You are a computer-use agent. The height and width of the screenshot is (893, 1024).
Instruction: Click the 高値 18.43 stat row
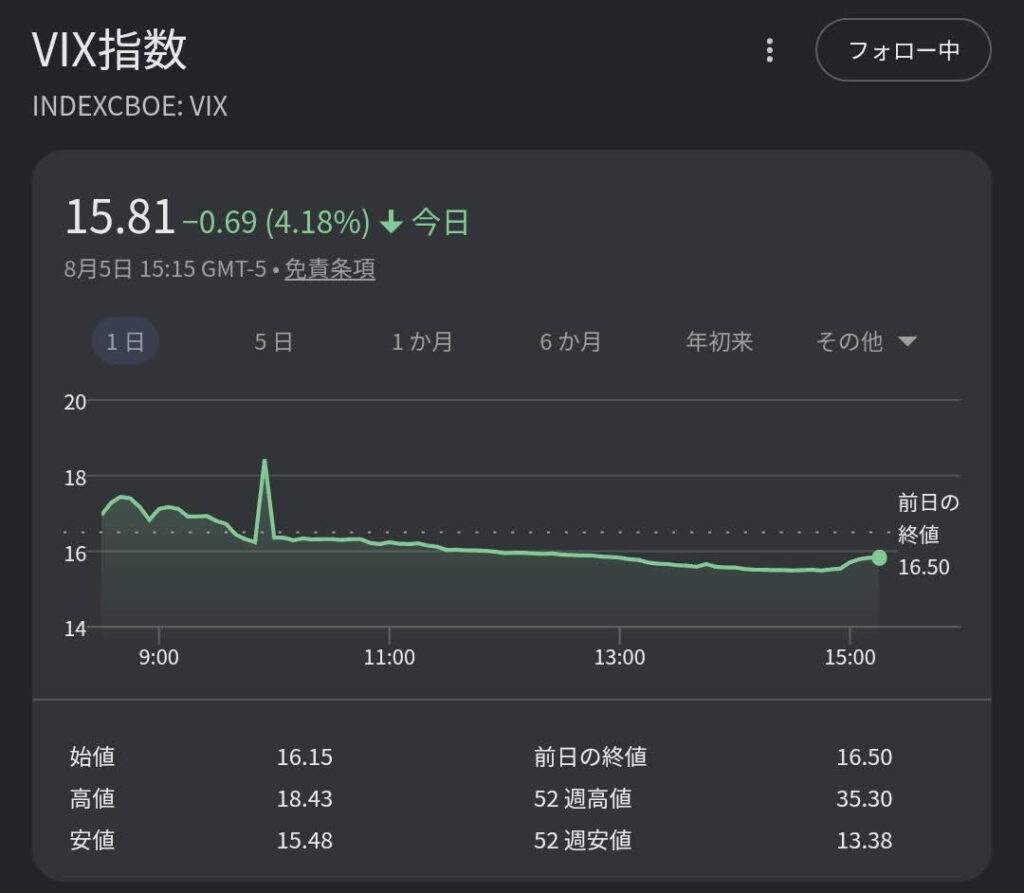pos(201,798)
